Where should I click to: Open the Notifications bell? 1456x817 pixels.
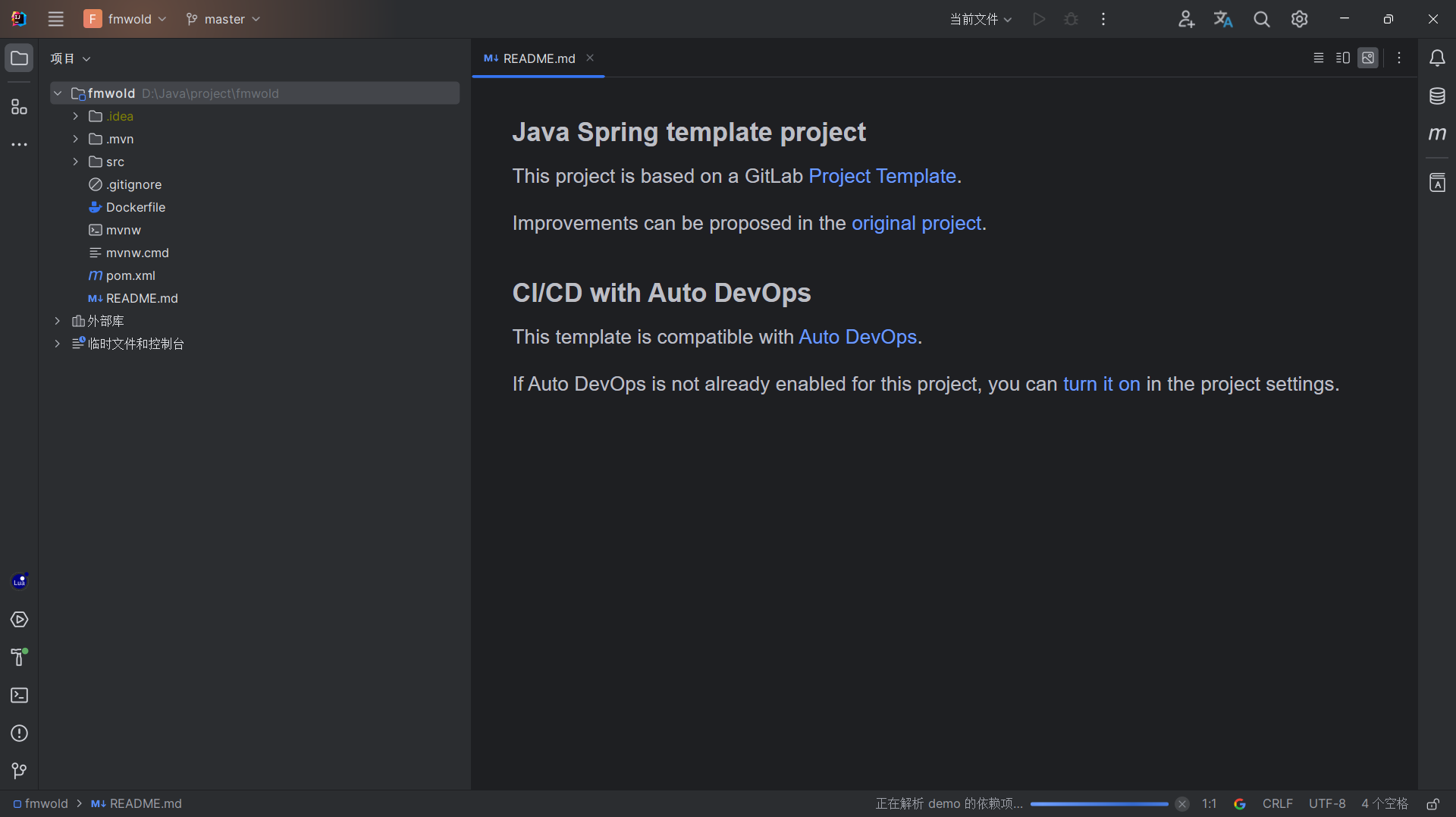click(1437, 58)
